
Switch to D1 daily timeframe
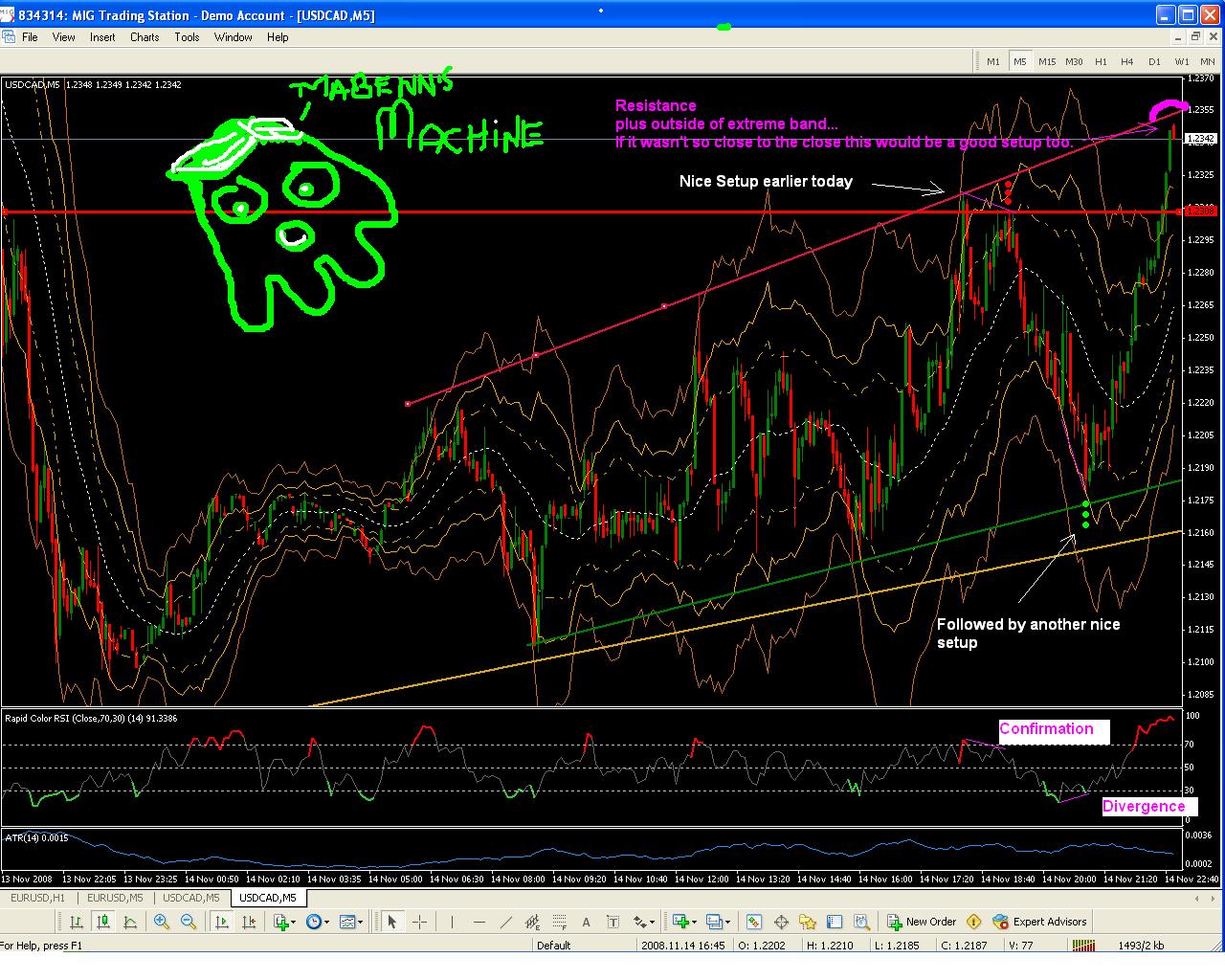pos(1154,61)
